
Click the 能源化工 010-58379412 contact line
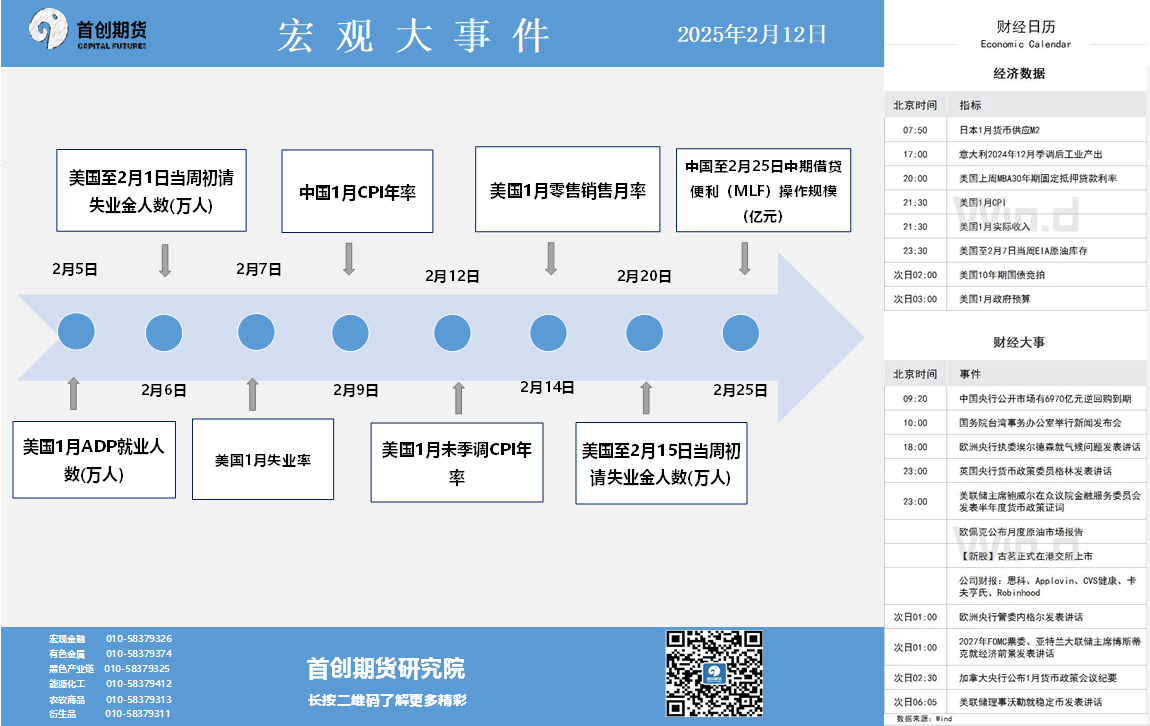(x=111, y=683)
